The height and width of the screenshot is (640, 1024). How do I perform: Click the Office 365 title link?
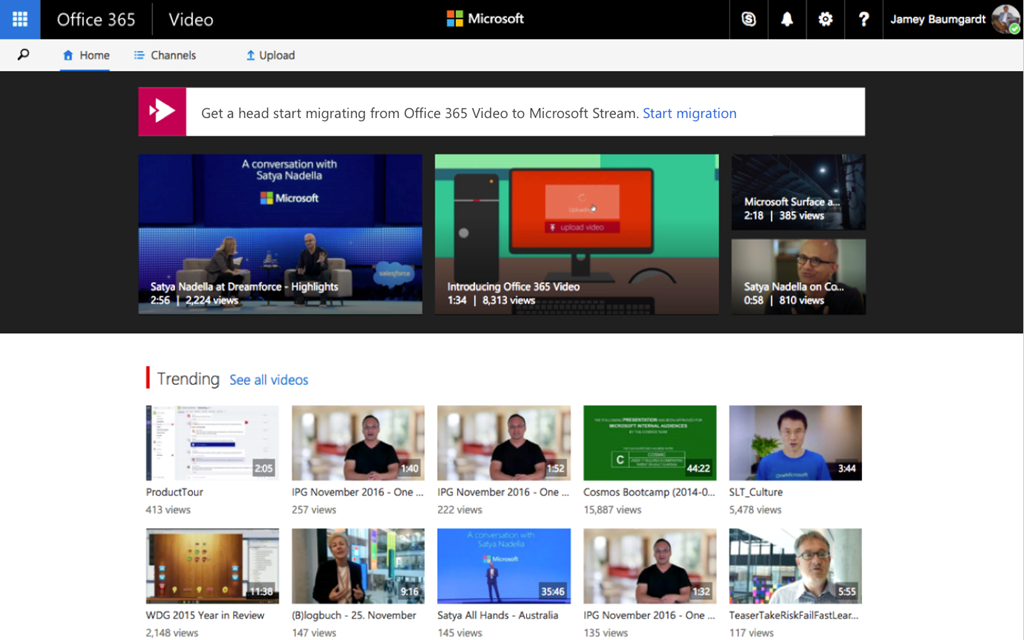click(x=96, y=19)
